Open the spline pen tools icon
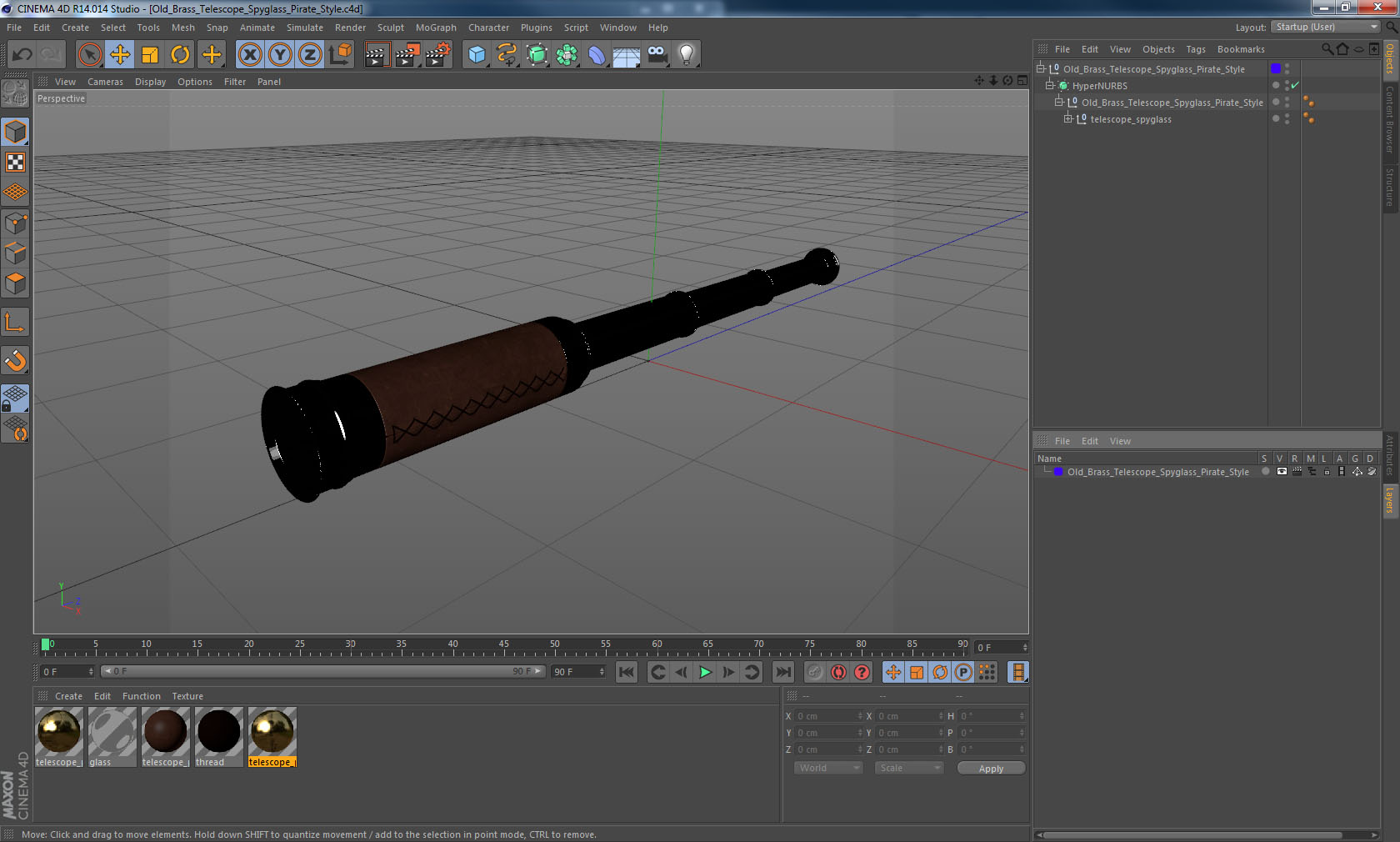 click(507, 55)
